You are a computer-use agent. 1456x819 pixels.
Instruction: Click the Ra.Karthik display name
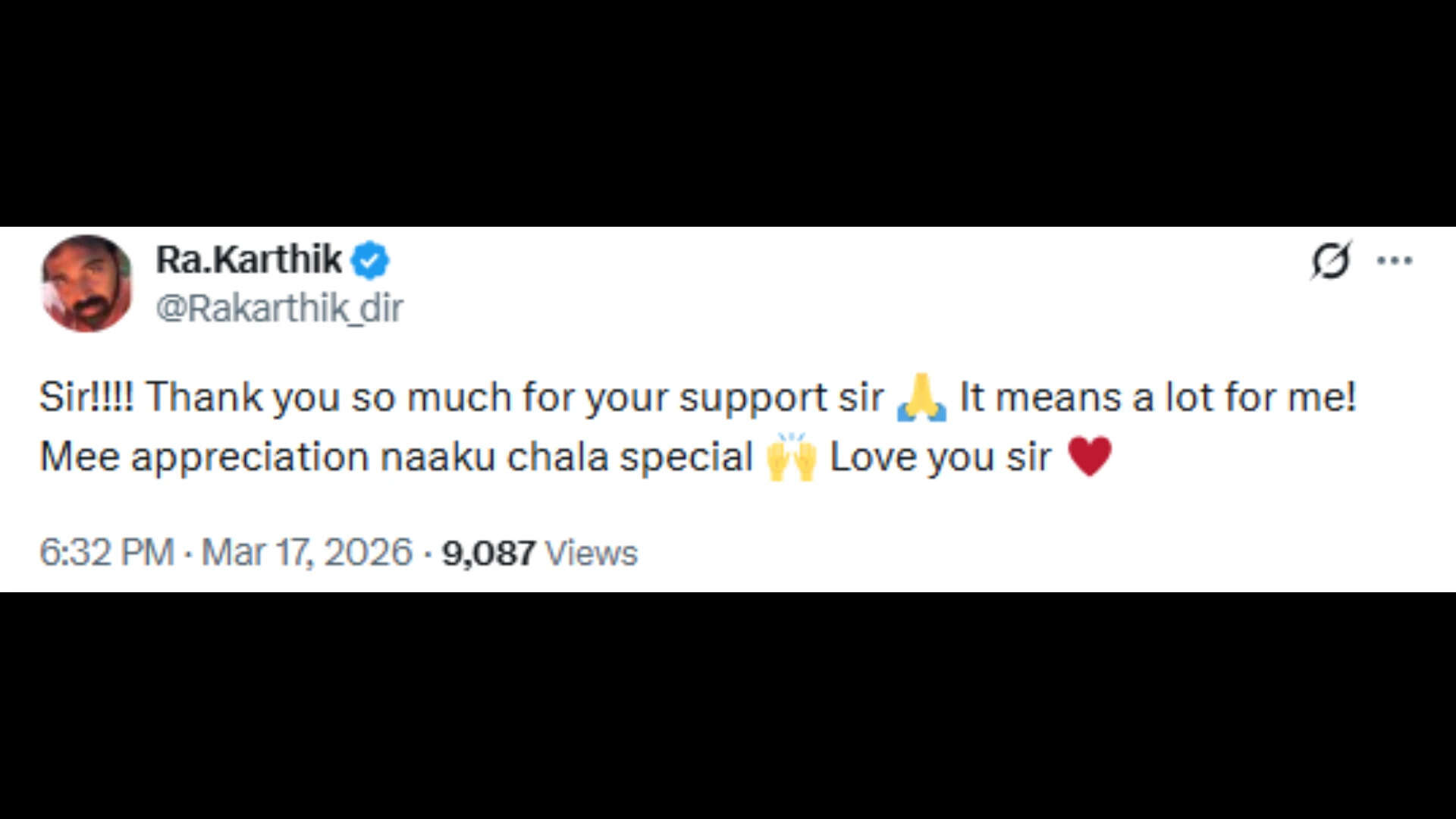249,259
